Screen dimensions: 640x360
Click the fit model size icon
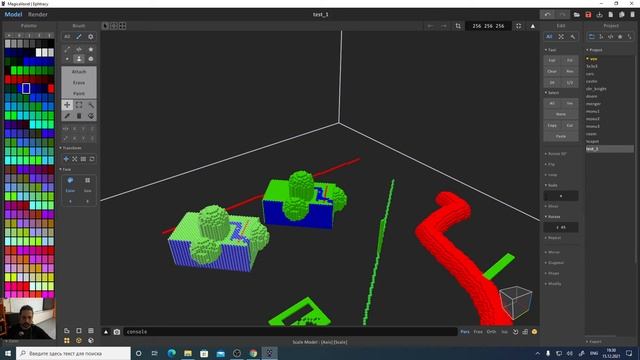click(518, 26)
